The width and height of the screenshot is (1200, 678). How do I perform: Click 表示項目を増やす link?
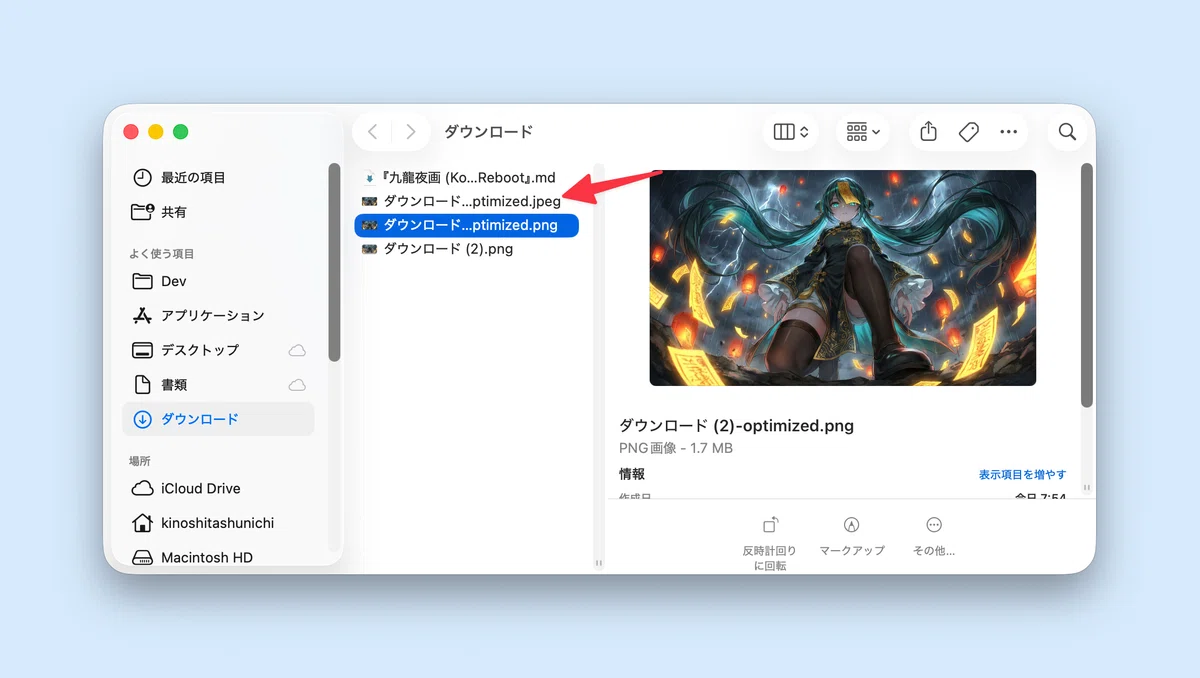(x=1022, y=474)
